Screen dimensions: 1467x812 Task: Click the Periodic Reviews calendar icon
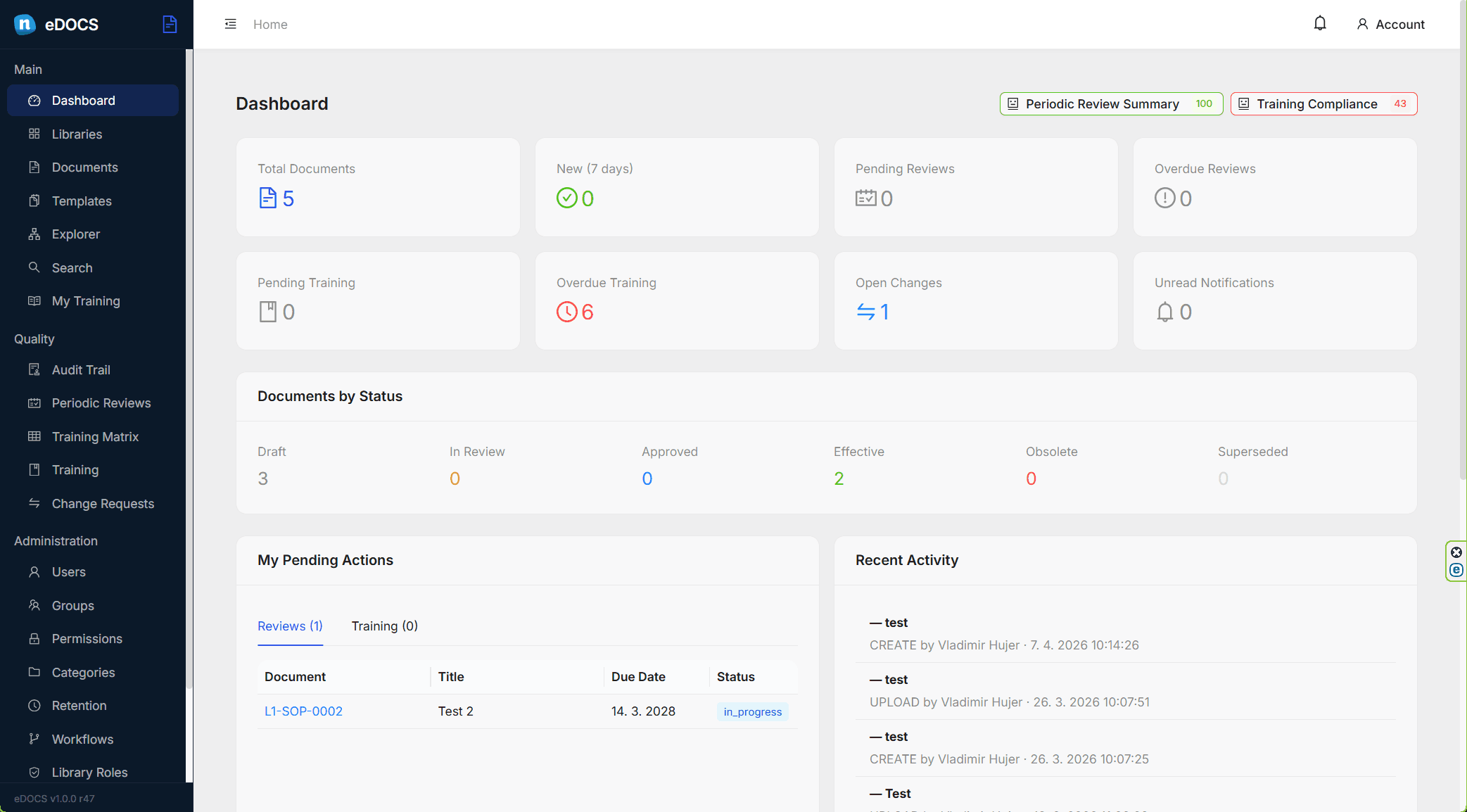(34, 403)
